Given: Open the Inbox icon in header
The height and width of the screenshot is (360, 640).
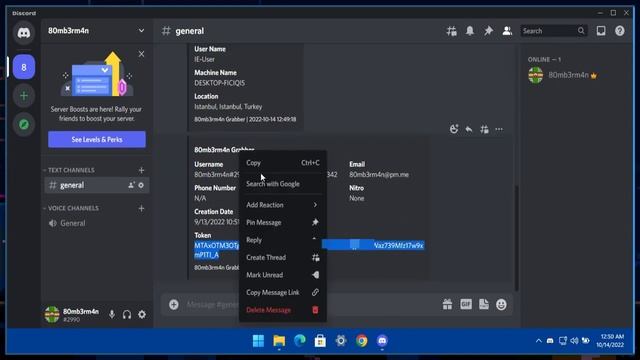Looking at the screenshot, I should click(601, 31).
